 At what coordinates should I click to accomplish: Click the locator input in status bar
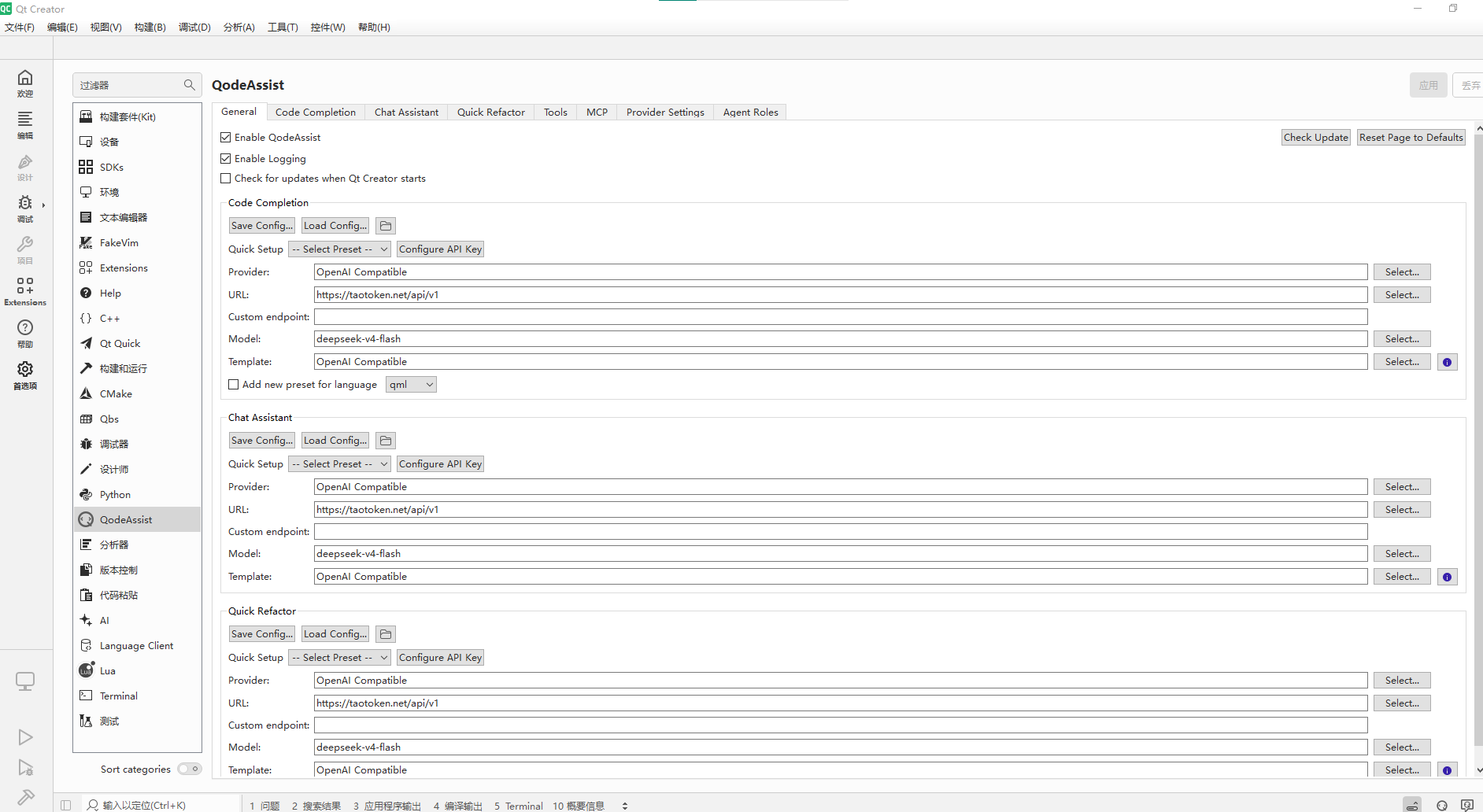coord(161,805)
